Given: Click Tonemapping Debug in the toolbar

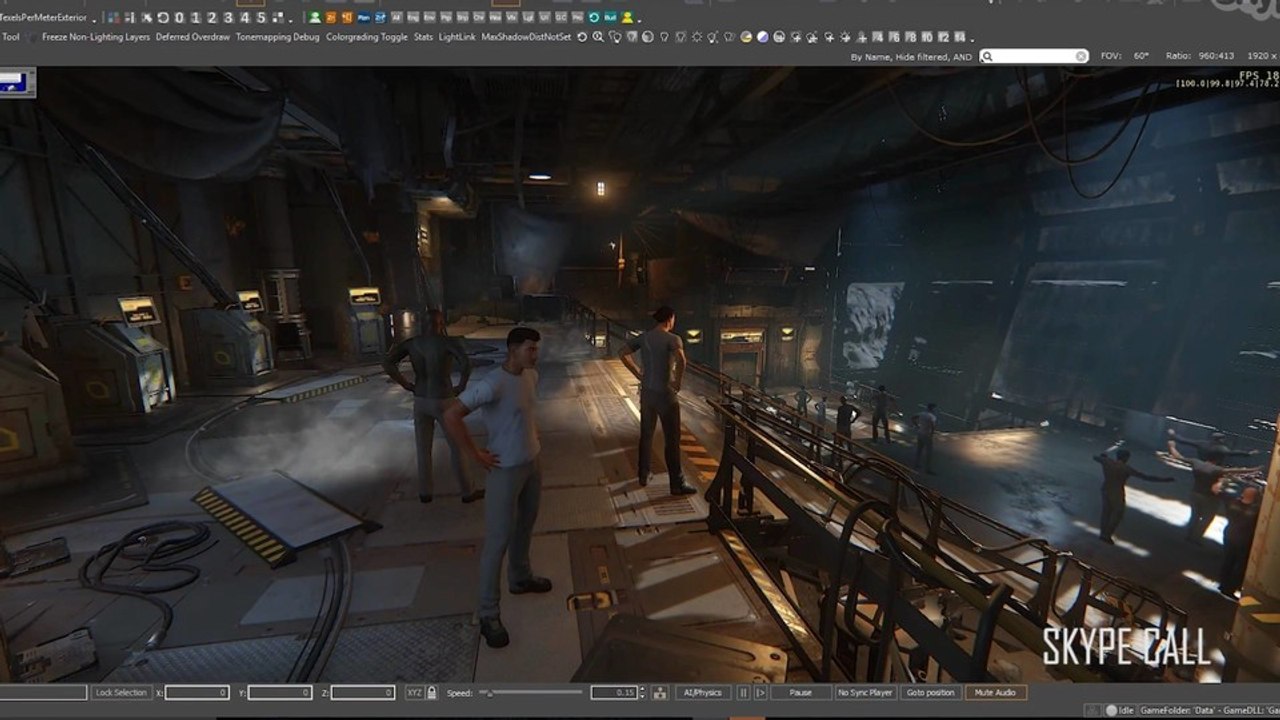Looking at the screenshot, I should 278,37.
